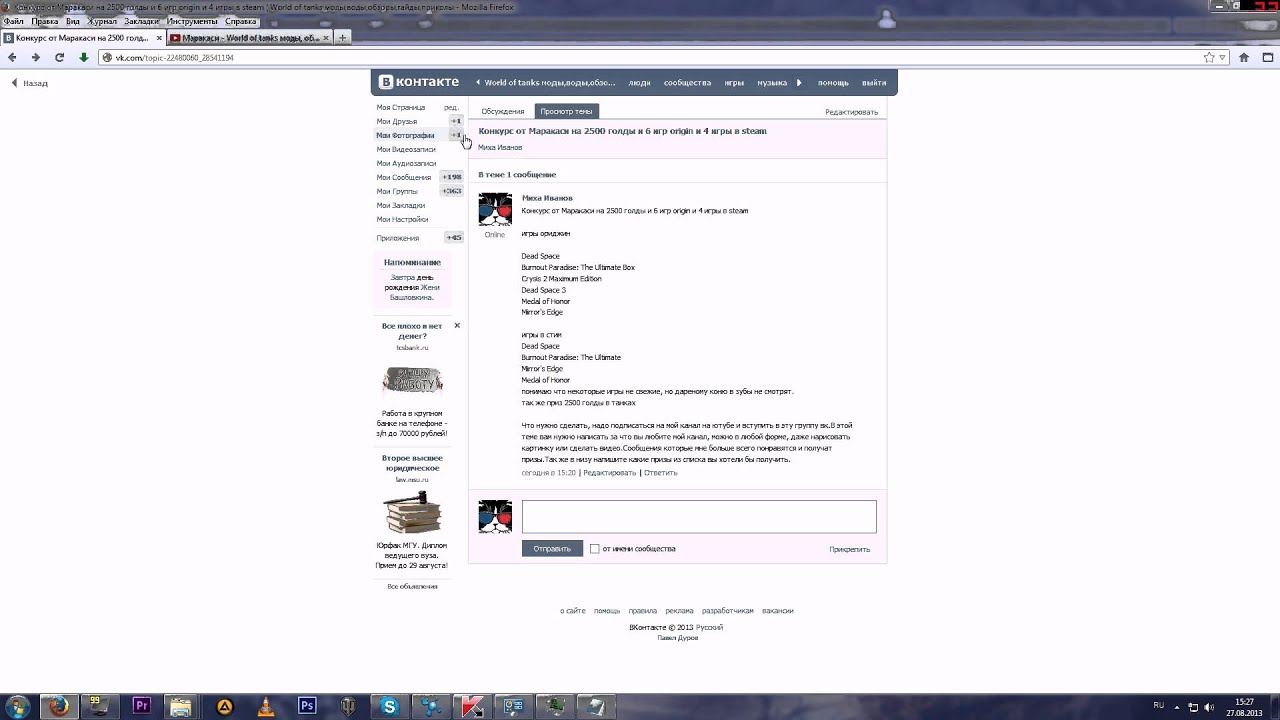This screenshot has height=720, width=1280.
Task: Check the от имени сообщества checkbox
Action: coord(594,549)
